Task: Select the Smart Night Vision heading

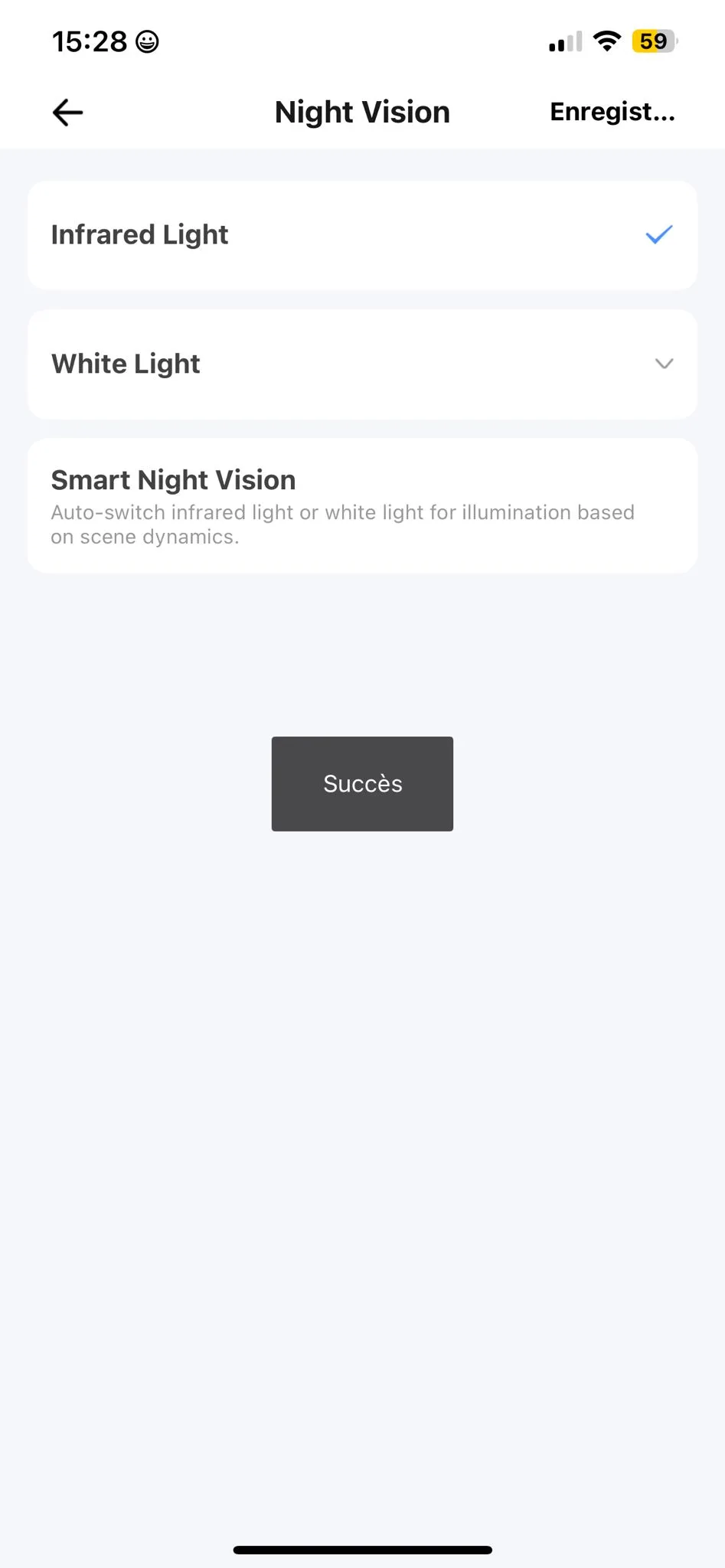Action: (173, 480)
